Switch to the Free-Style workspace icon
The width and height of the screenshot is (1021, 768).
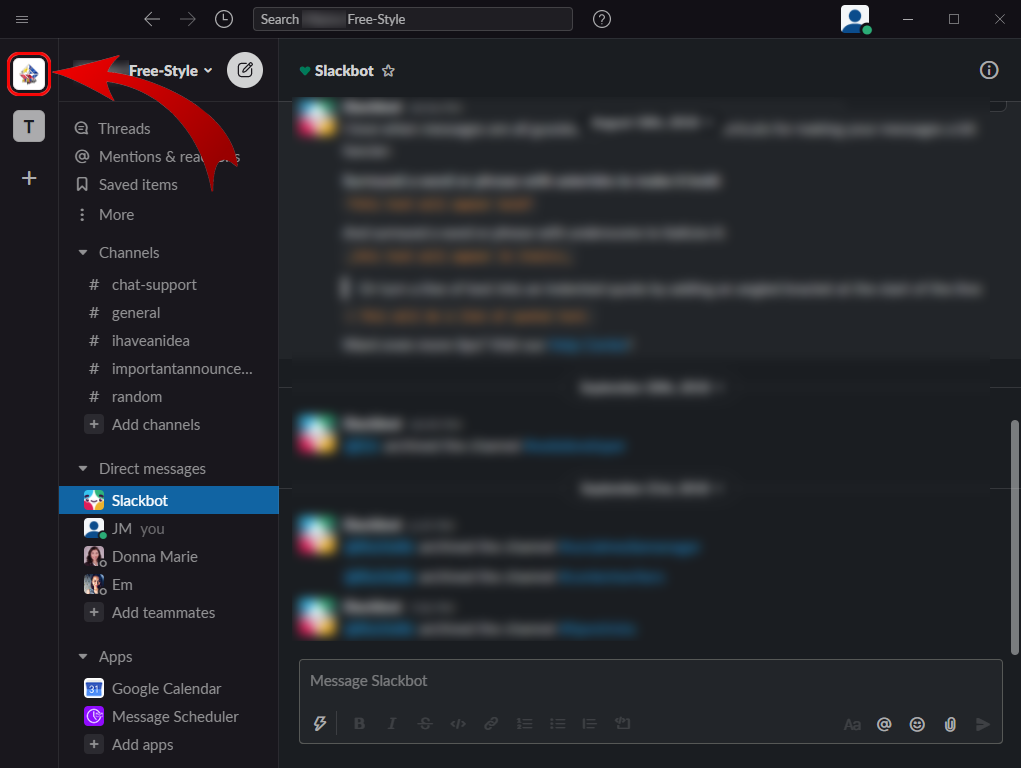click(x=29, y=74)
